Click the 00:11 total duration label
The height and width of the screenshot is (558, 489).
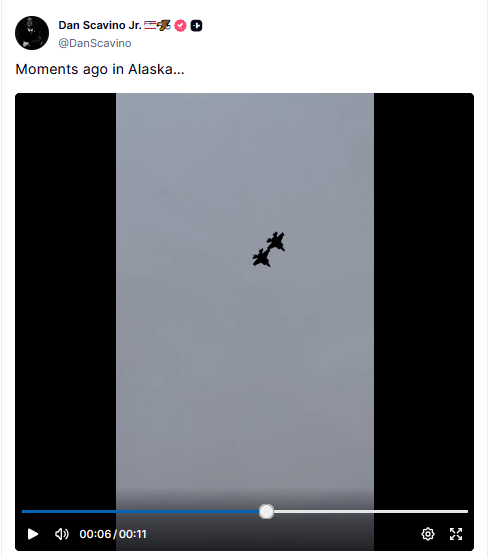pos(133,534)
